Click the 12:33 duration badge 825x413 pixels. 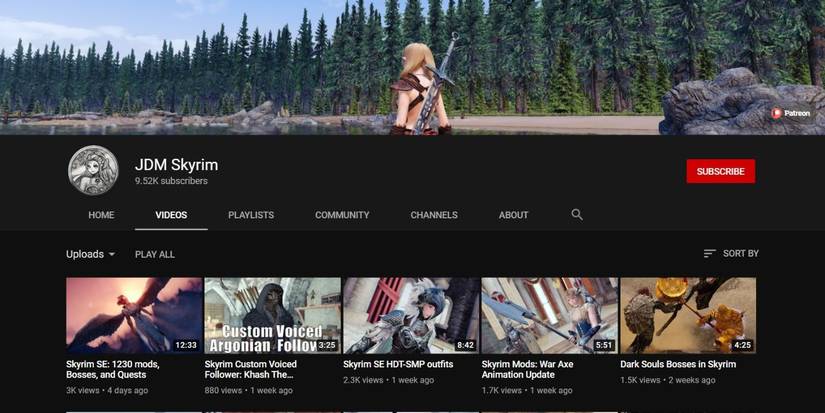pyautogui.click(x=186, y=345)
